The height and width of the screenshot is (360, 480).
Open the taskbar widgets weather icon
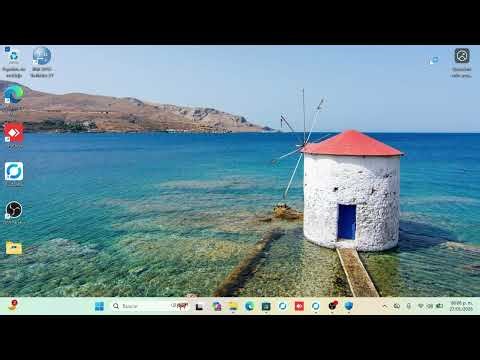[x=13, y=305]
